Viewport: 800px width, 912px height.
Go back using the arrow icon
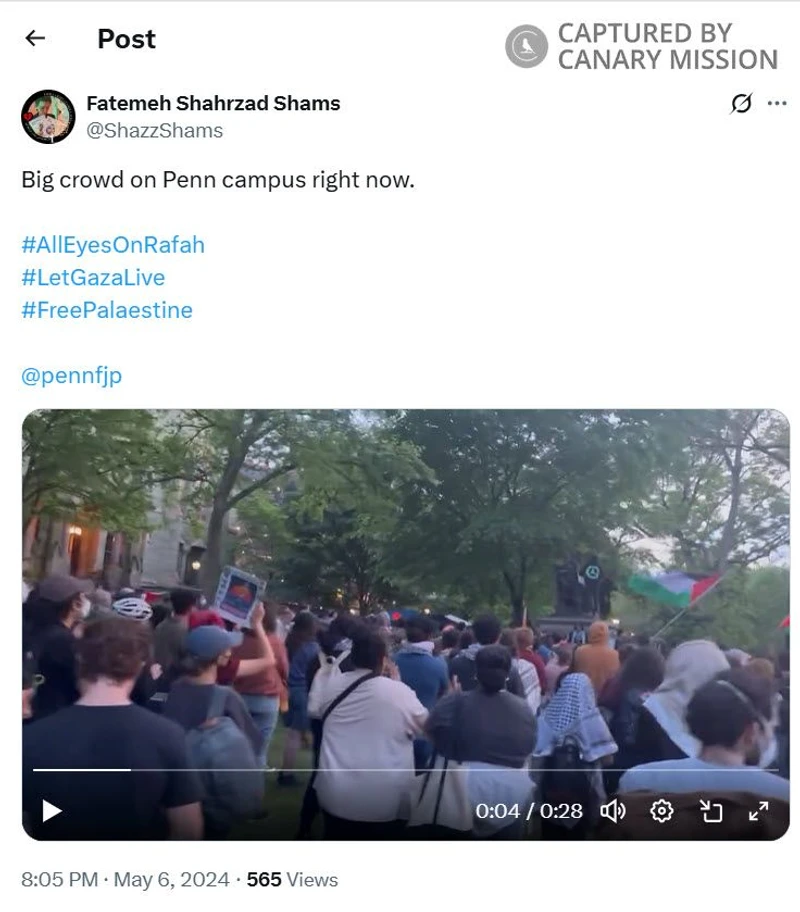point(35,38)
